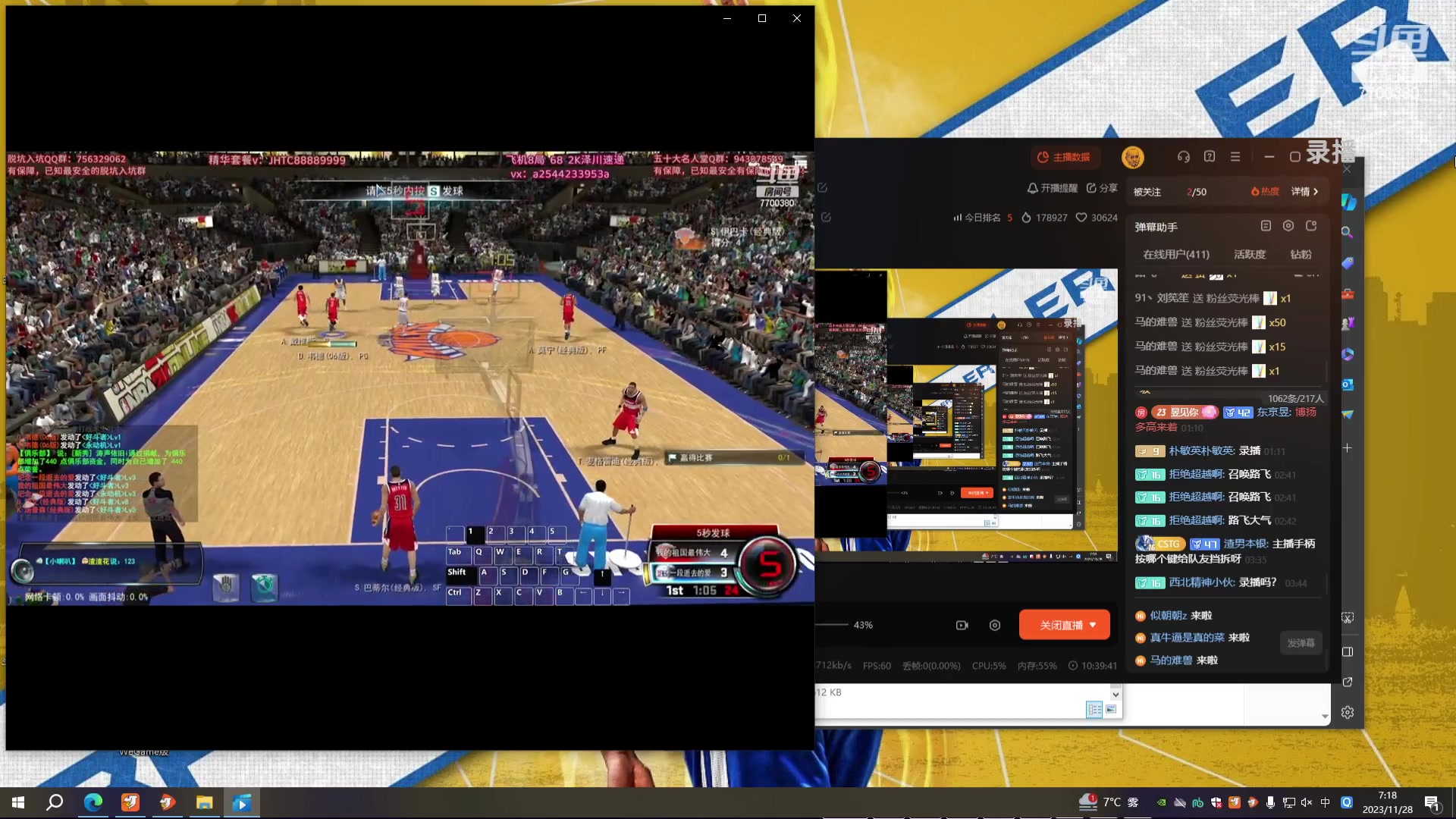Click chat message 西北精神小伙: 录播吗?

tap(1221, 583)
